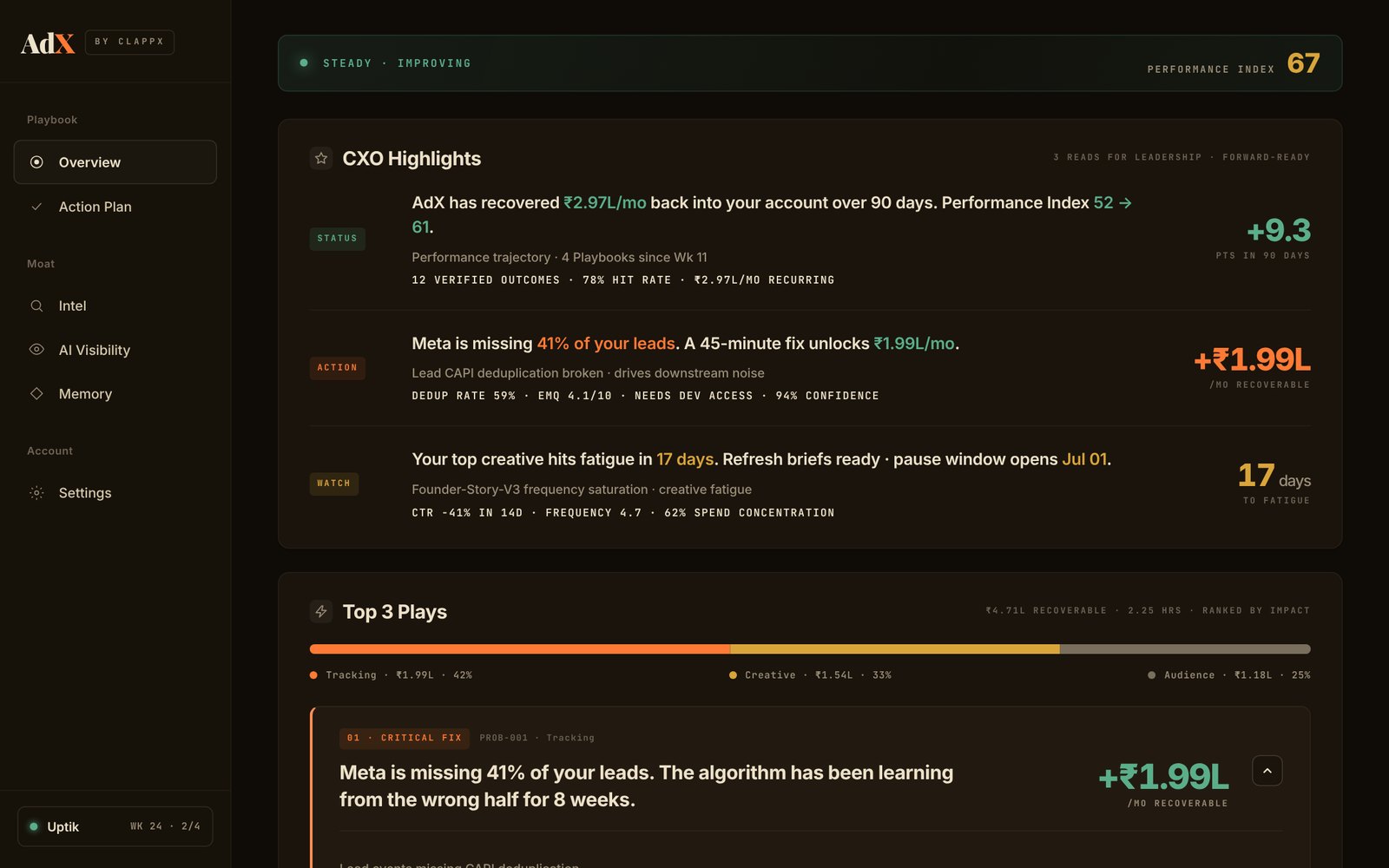Viewport: 1389px width, 868px height.
Task: Click the Memory diamond icon
Action: [36, 393]
